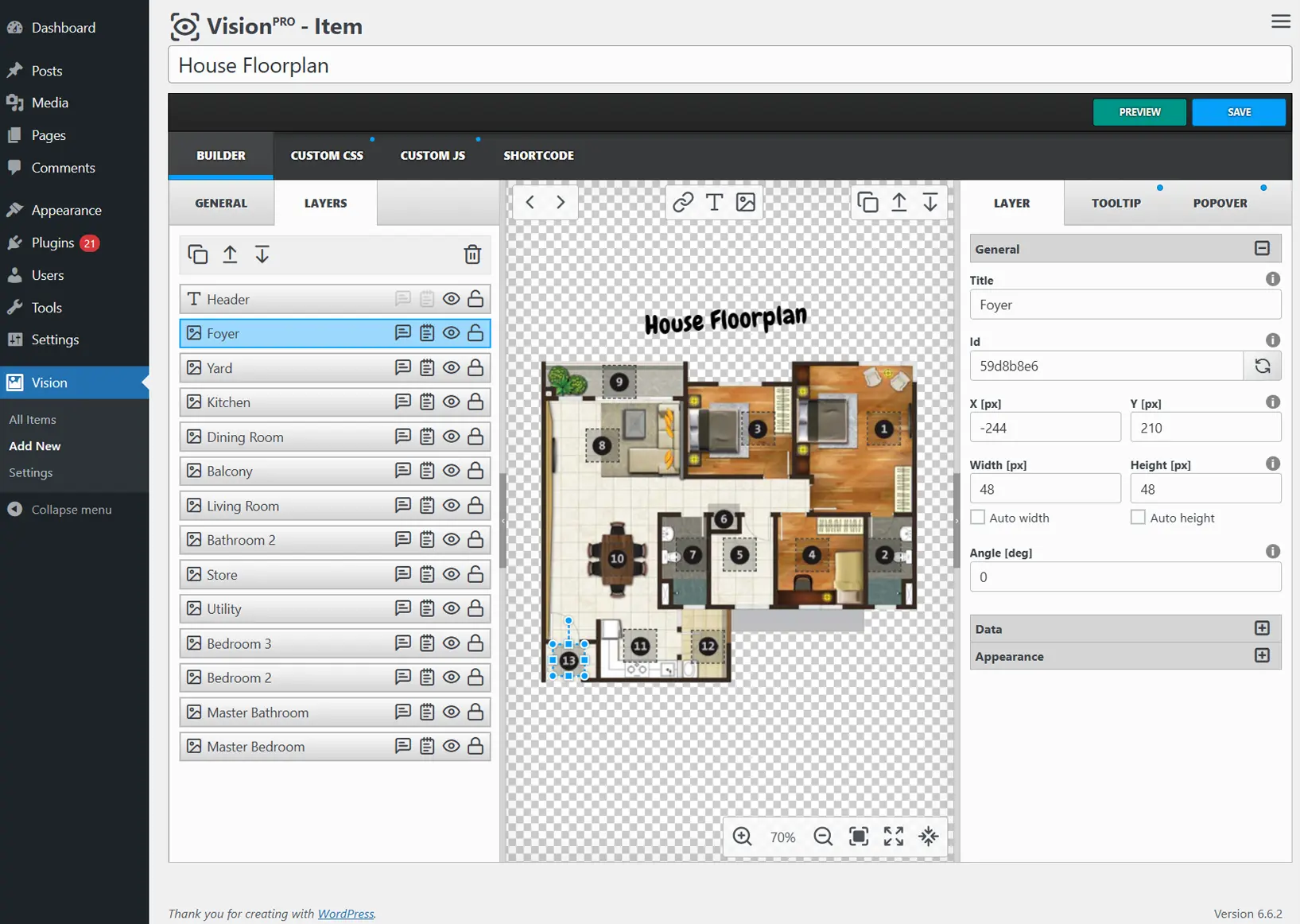Duplicate the selected layer above the canvas
Screen dimensions: 1300x924
867,202
